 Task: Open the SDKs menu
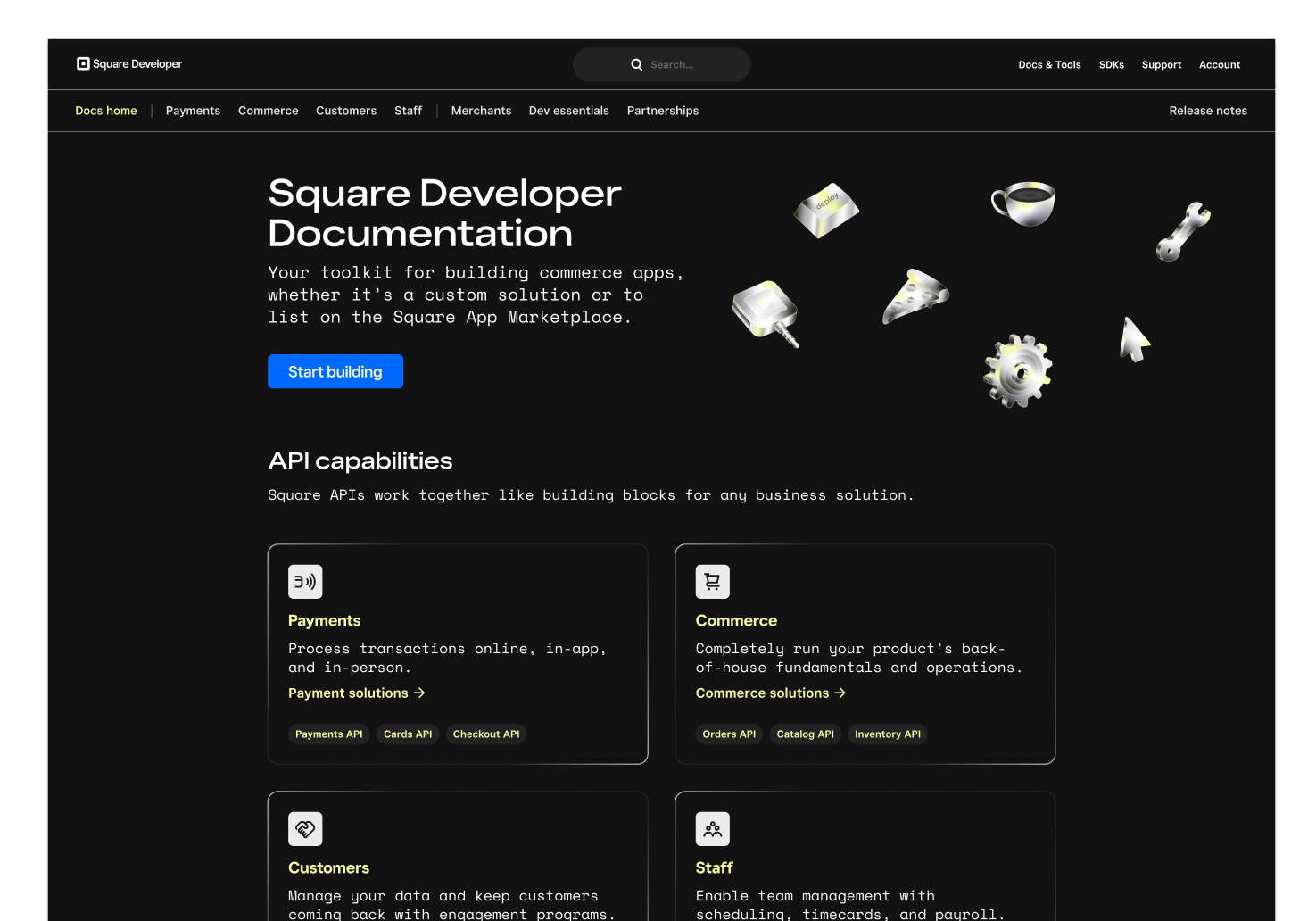click(x=1112, y=65)
